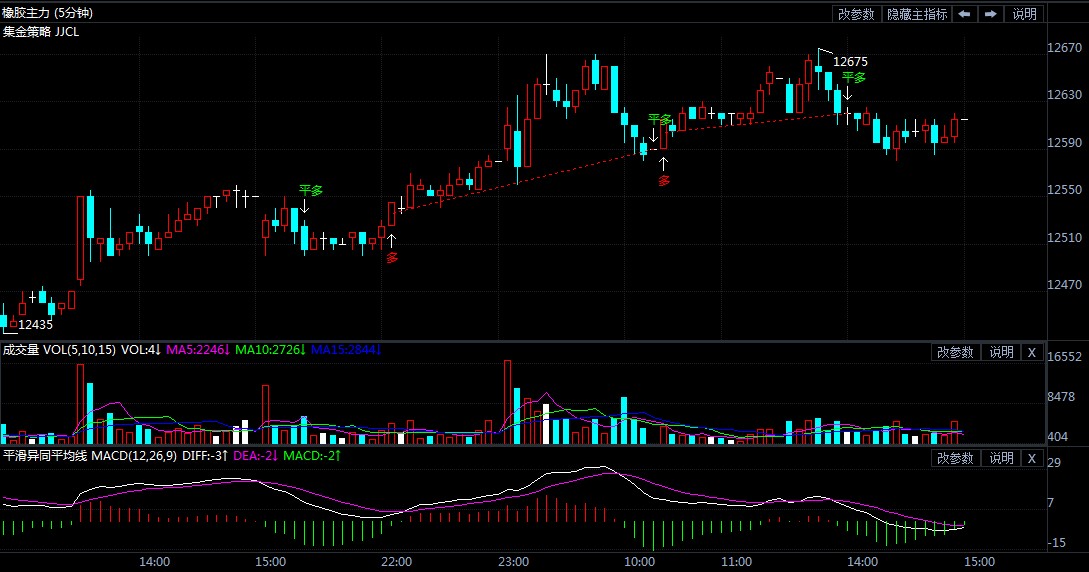Click the 12435 low price label
This screenshot has height=572, width=1089.
click(x=35, y=324)
